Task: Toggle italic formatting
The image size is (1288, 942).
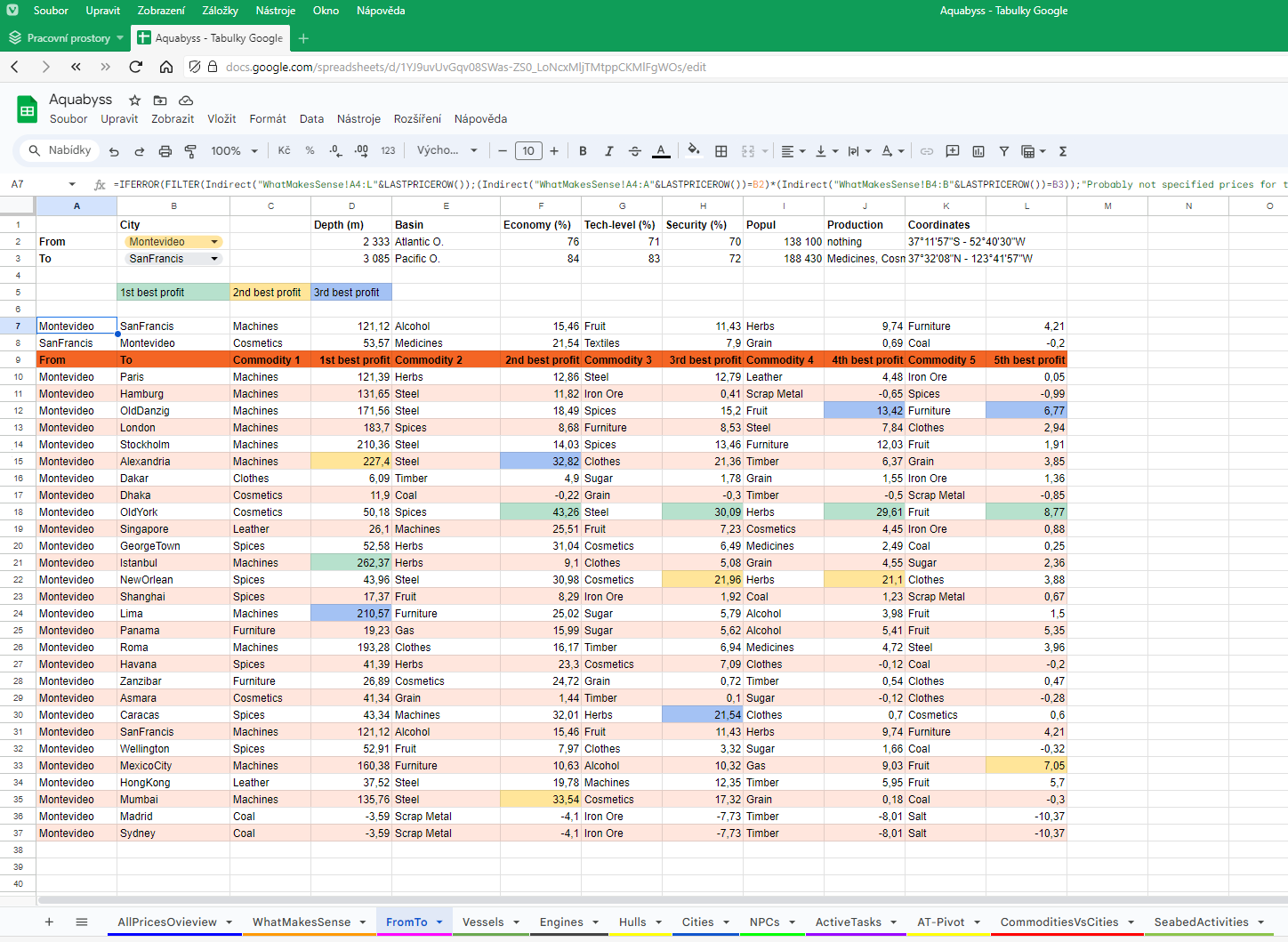Action: (x=608, y=151)
